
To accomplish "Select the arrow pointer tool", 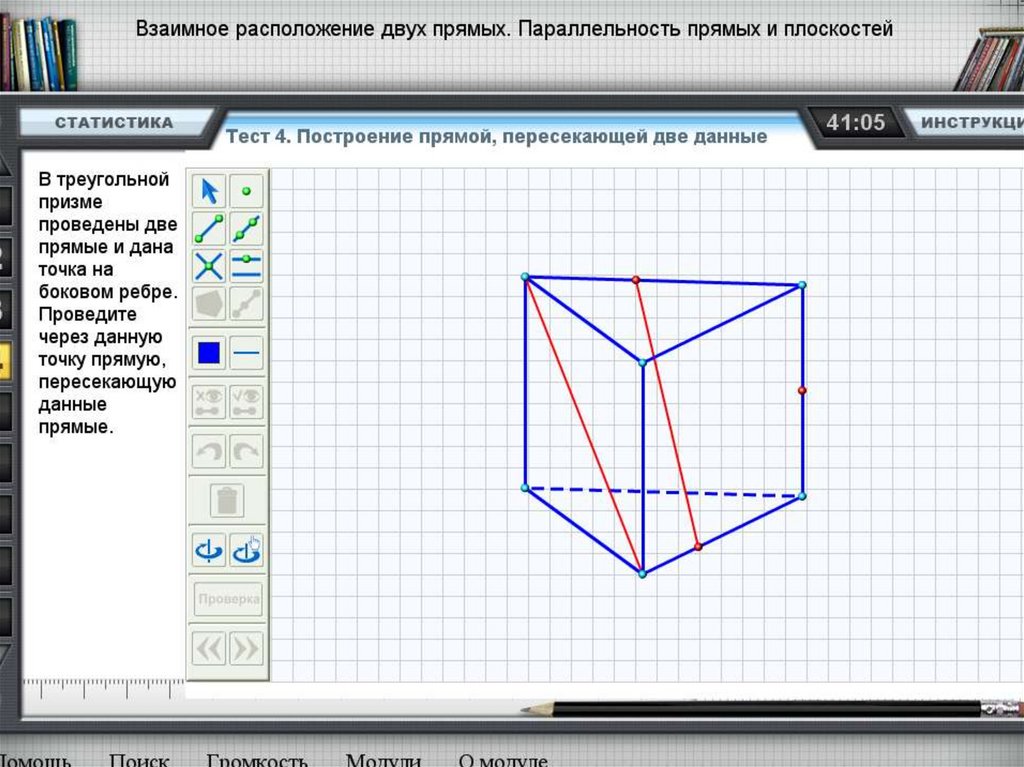I will coord(209,190).
